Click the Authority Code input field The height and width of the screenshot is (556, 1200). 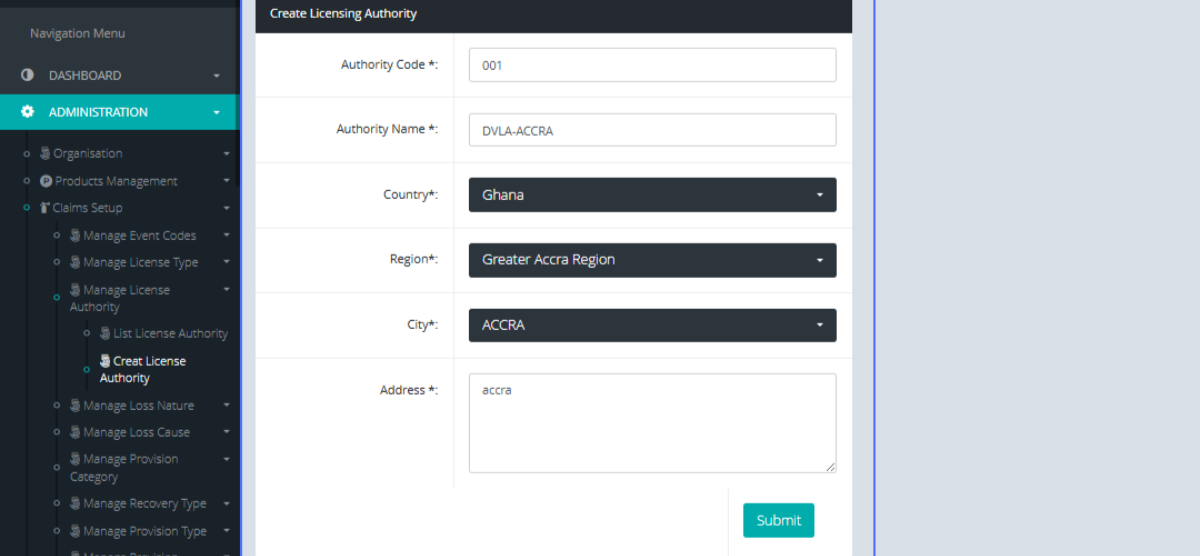(652, 65)
